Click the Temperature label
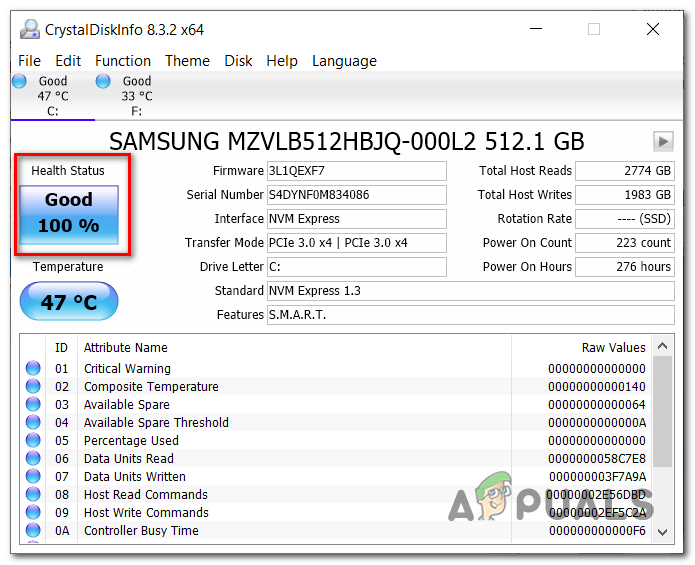 pyautogui.click(x=68, y=267)
